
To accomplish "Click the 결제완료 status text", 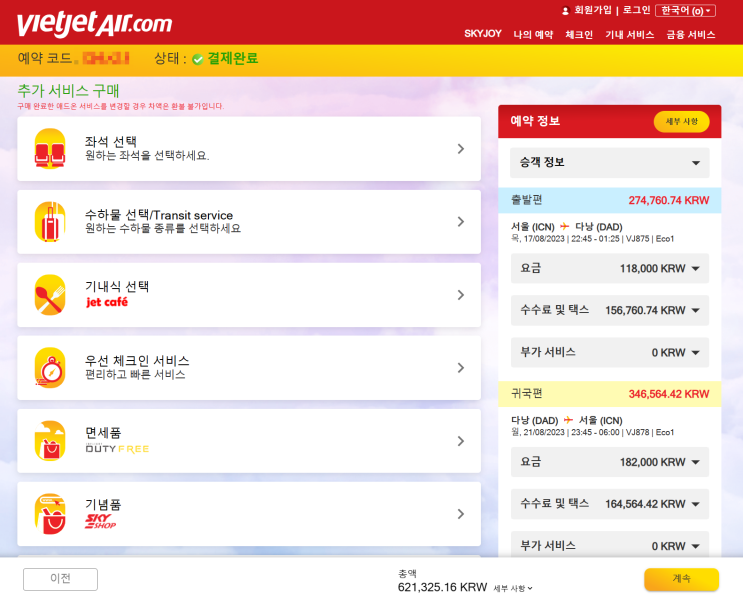I will point(233,58).
